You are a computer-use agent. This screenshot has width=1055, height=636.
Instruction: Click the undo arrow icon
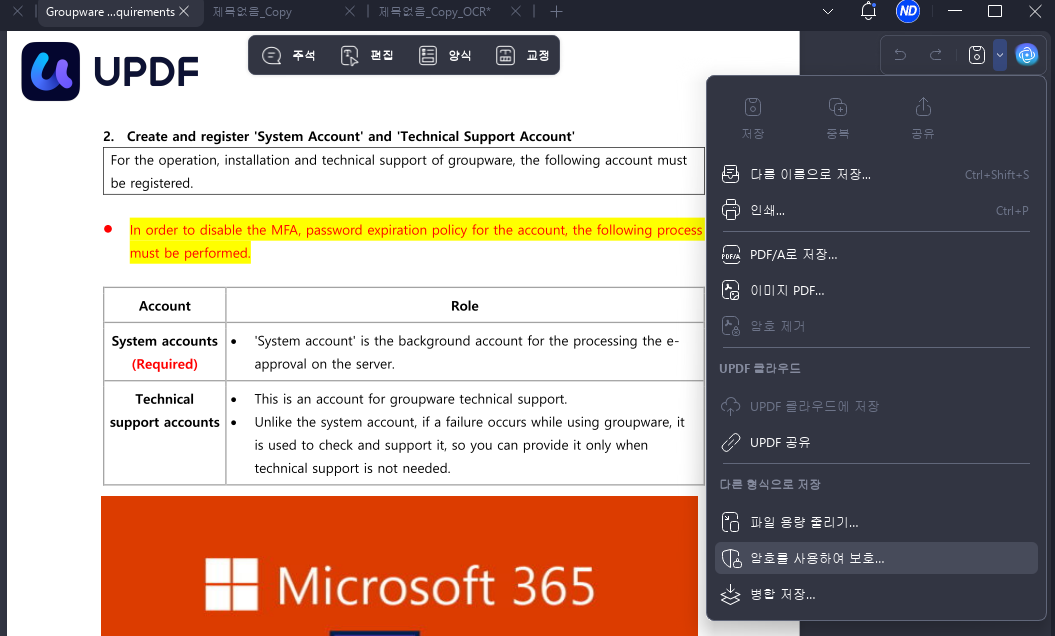pyautogui.click(x=900, y=55)
